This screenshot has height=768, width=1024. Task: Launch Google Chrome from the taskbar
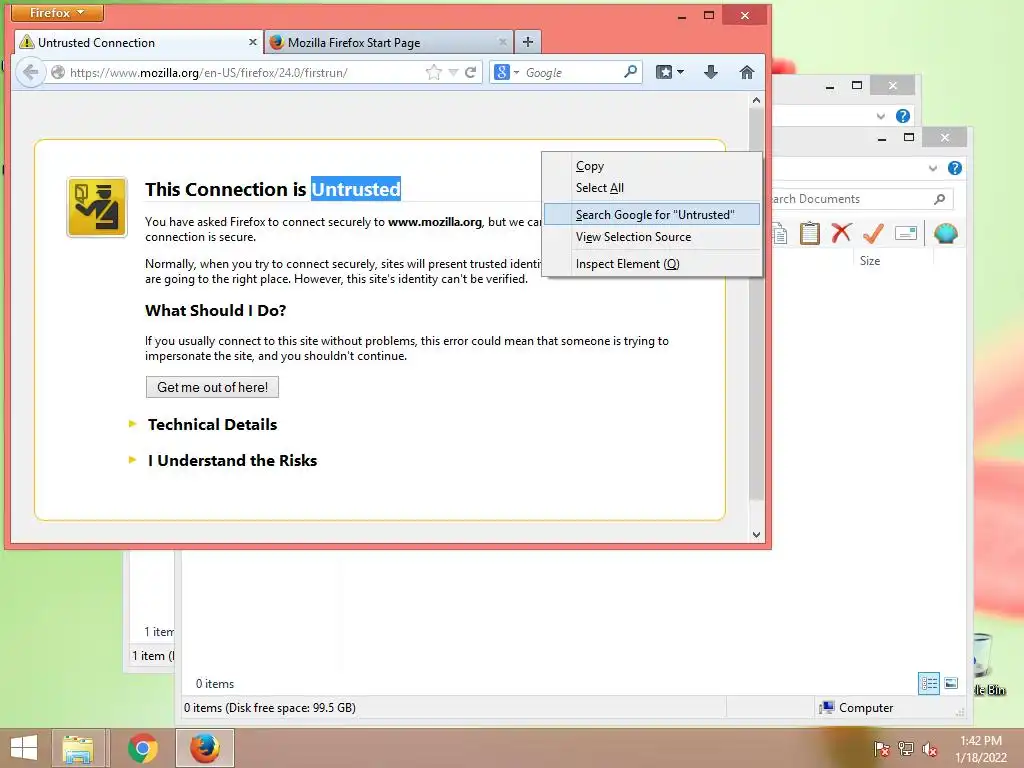click(x=143, y=748)
